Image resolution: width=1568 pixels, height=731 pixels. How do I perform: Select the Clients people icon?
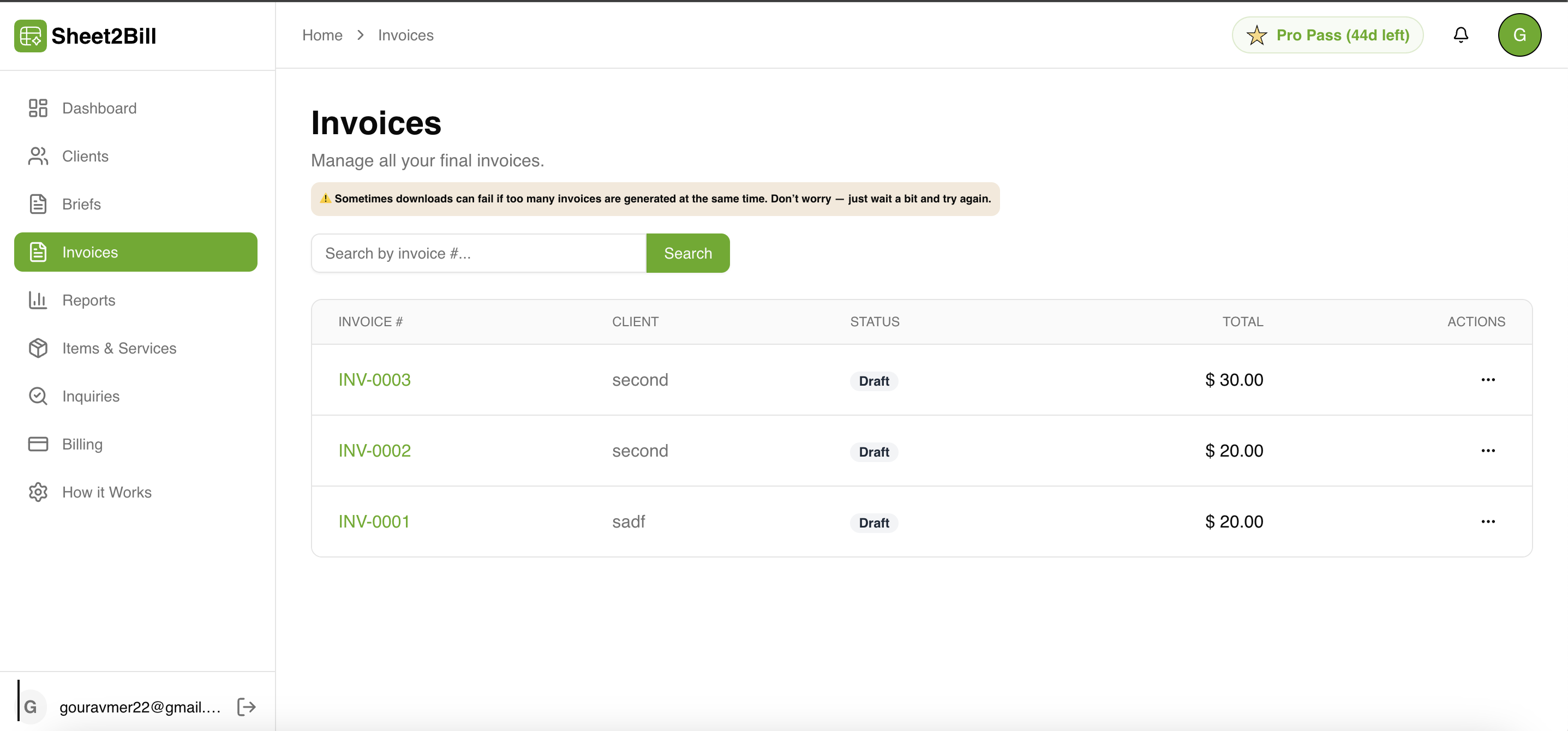point(38,156)
